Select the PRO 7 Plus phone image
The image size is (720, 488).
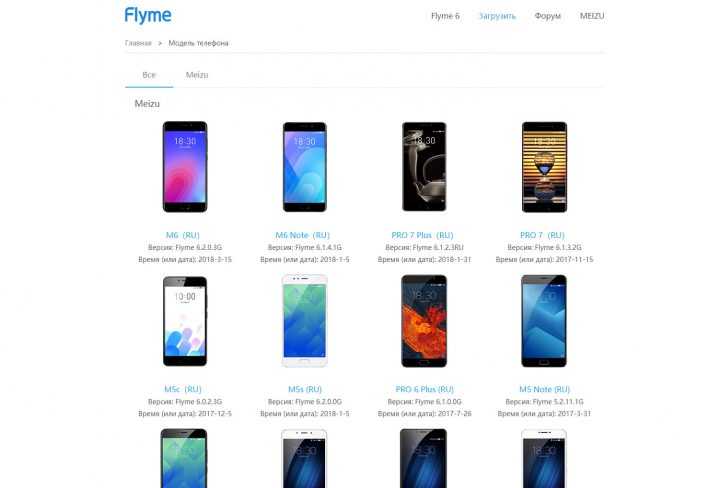424,167
